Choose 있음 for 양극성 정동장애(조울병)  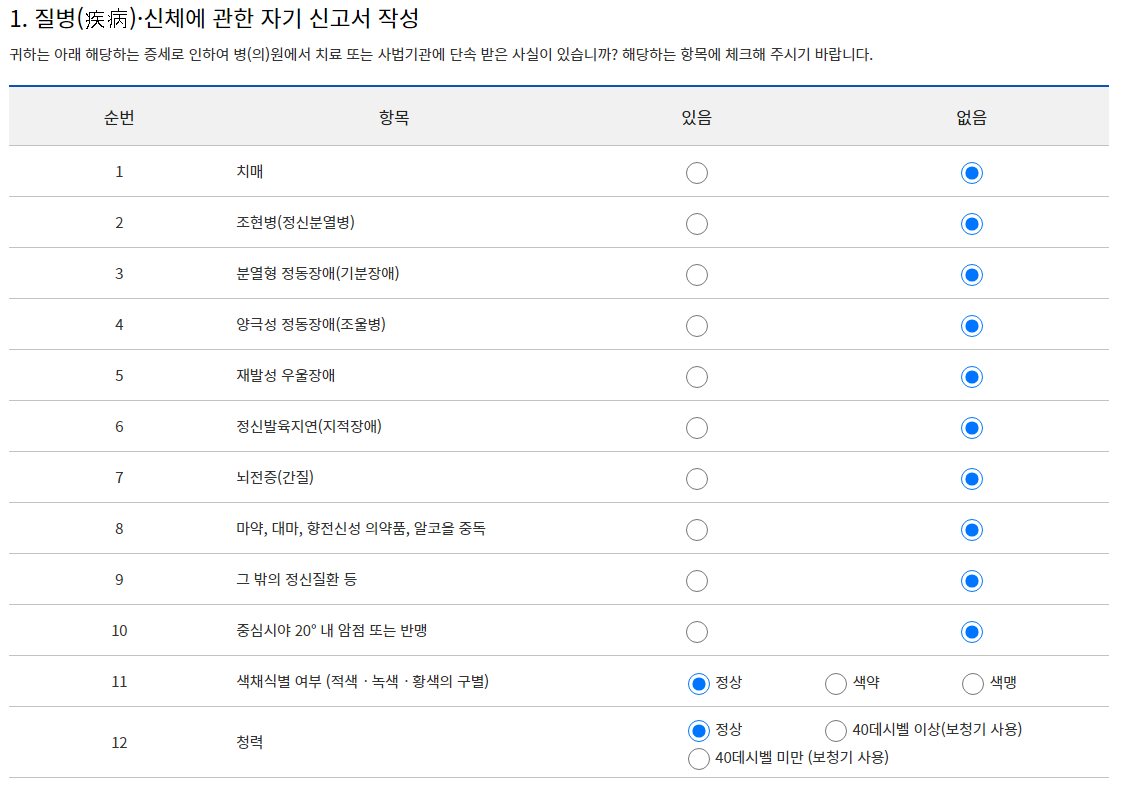coord(696,326)
